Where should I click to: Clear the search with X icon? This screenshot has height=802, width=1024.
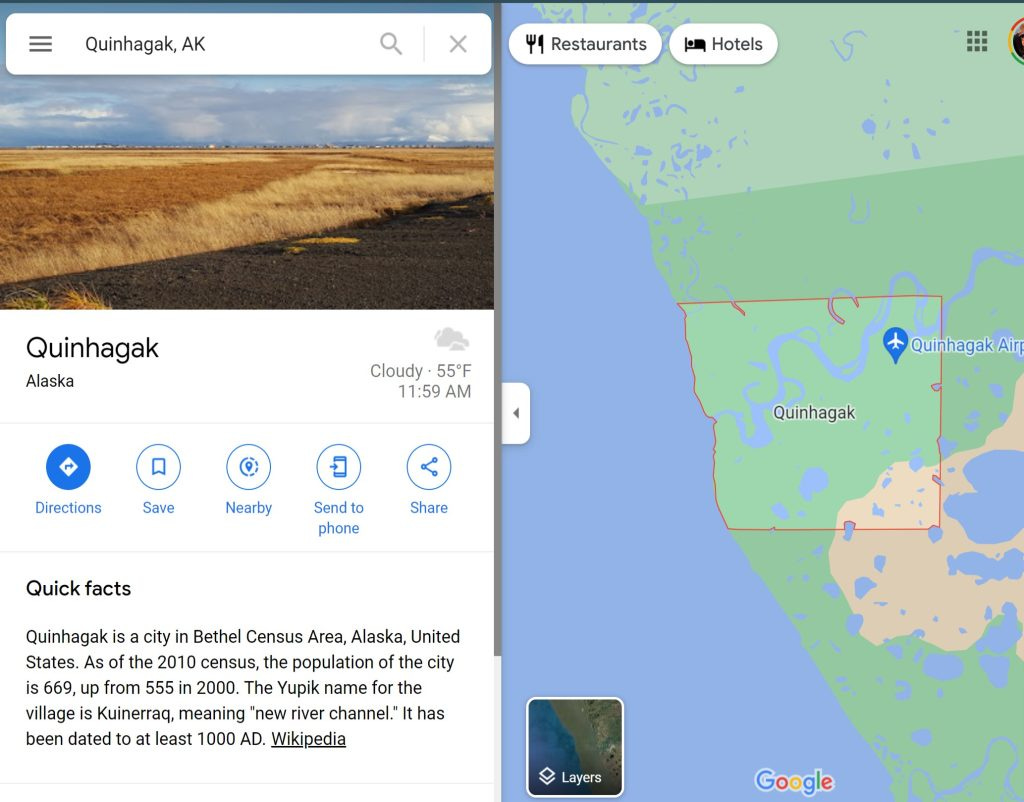click(458, 44)
